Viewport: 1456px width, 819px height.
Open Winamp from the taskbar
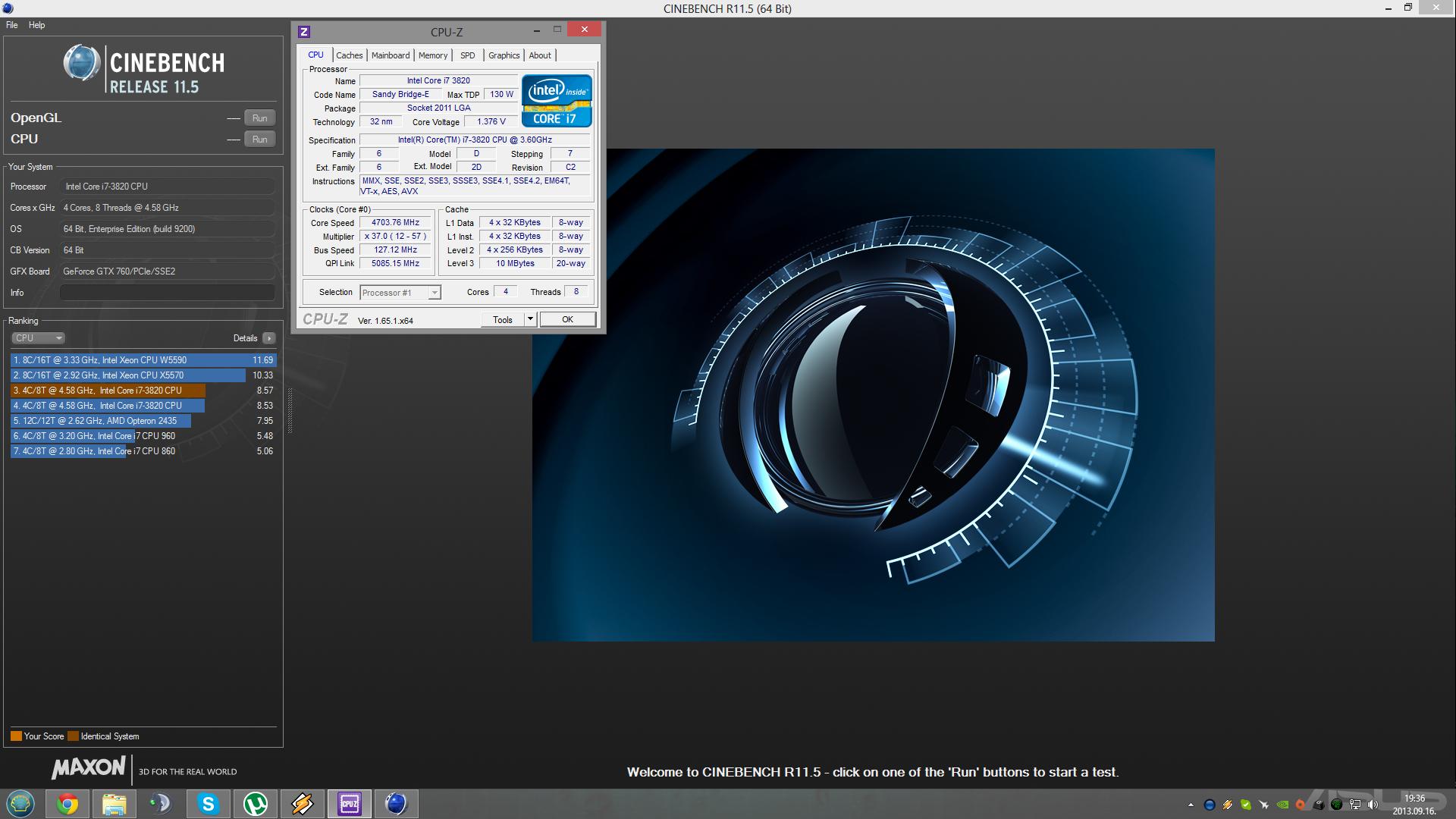tap(302, 804)
